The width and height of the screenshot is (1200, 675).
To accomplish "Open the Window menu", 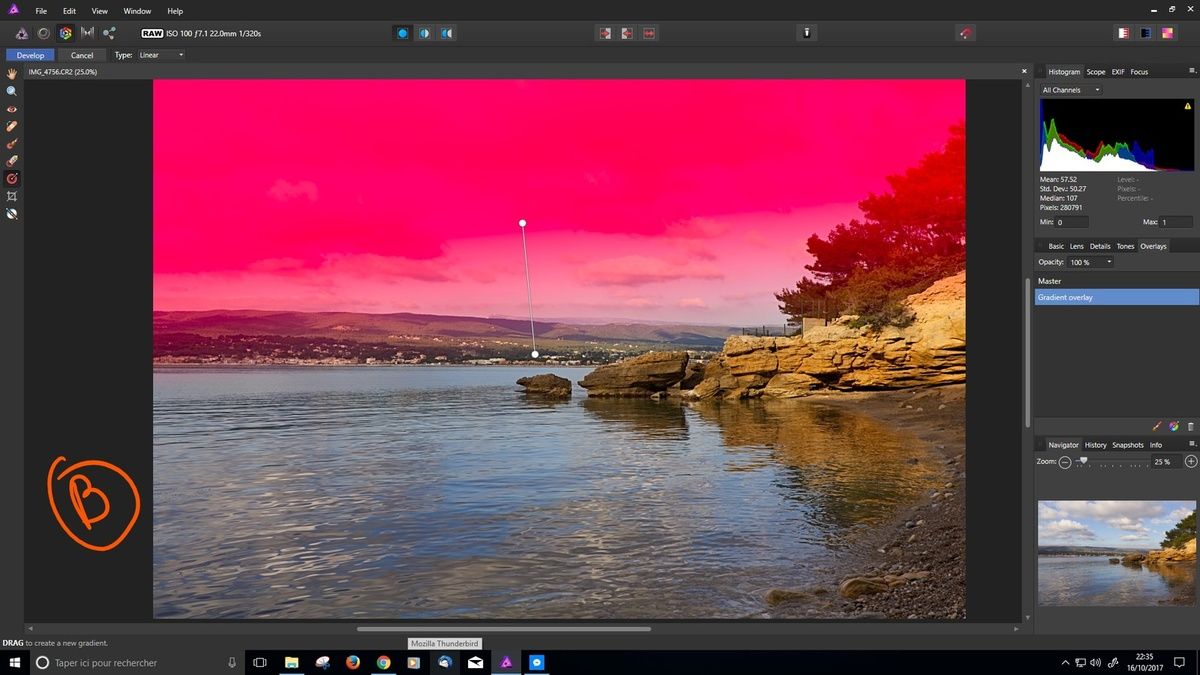I will click(x=136, y=10).
